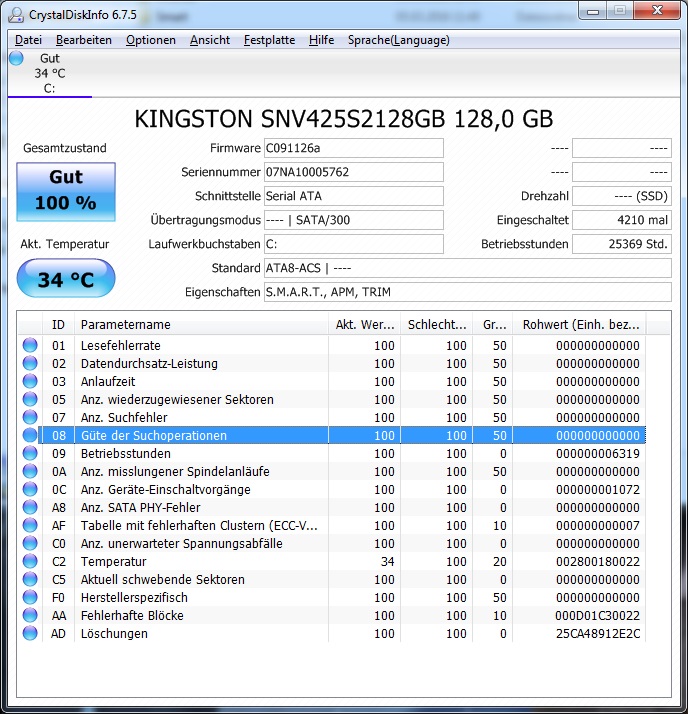Click status orb of row AD Löschungen
The width and height of the screenshot is (688, 714).
30,633
